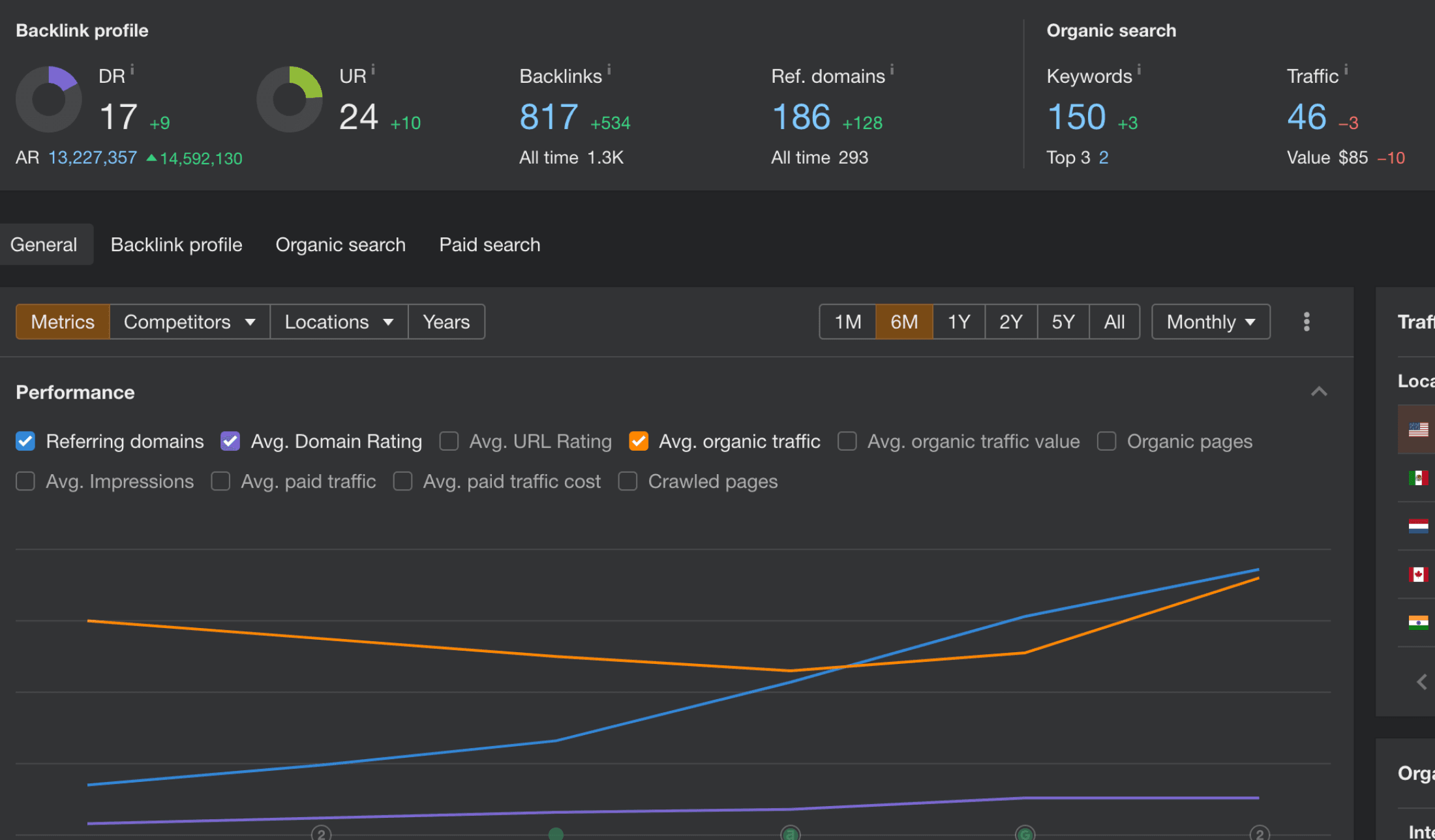Viewport: 1435px width, 840px height.
Task: Switch to the Backlink profile tab
Action: pos(176,245)
